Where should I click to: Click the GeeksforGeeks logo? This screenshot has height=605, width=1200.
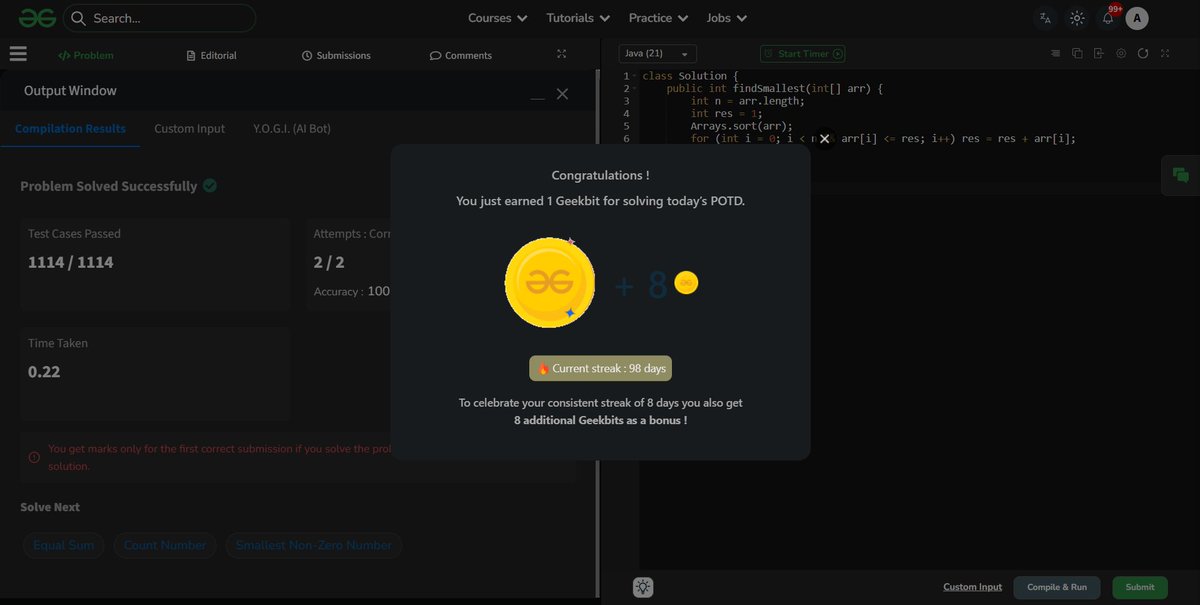pos(35,18)
